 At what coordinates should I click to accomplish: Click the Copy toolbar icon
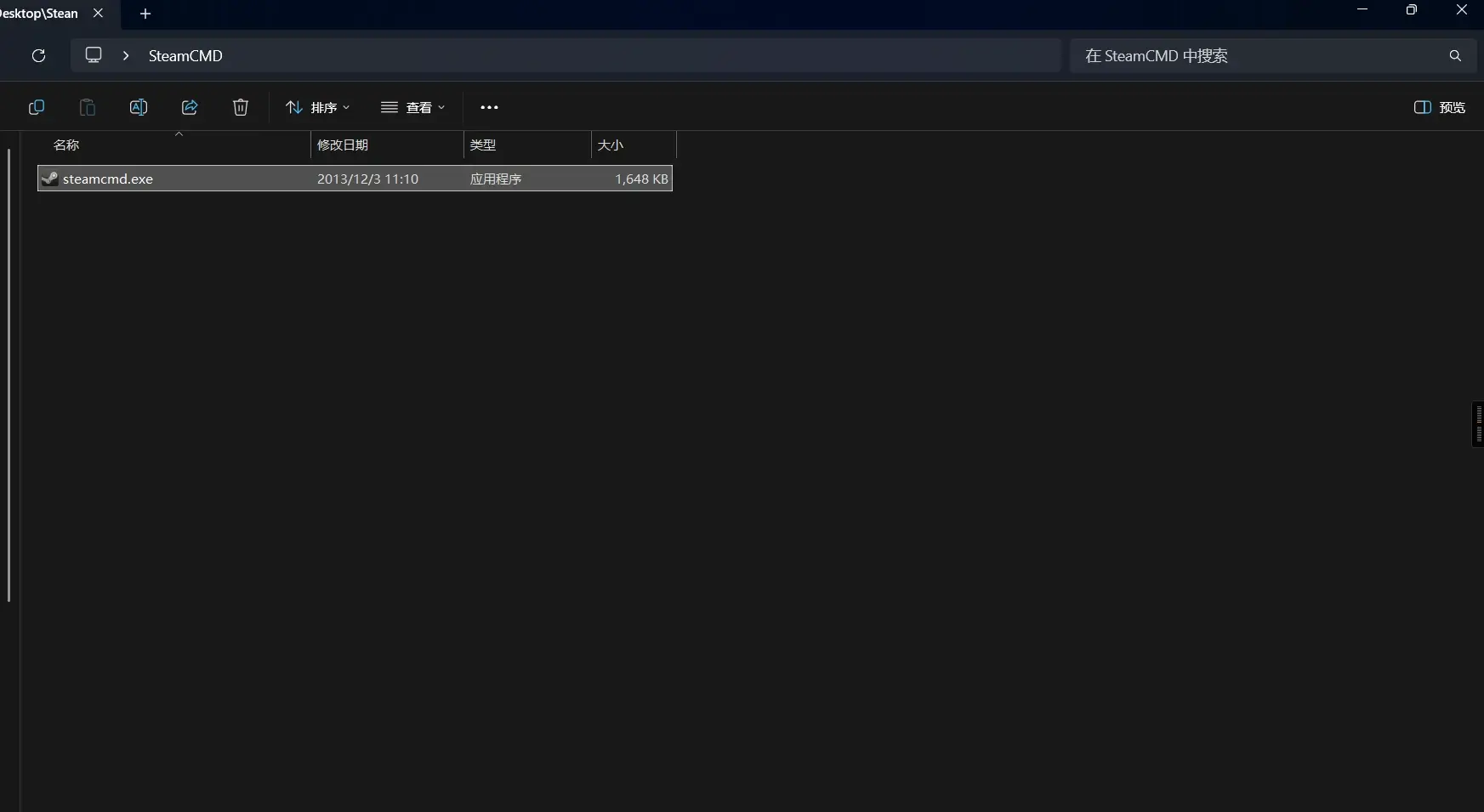(x=37, y=107)
